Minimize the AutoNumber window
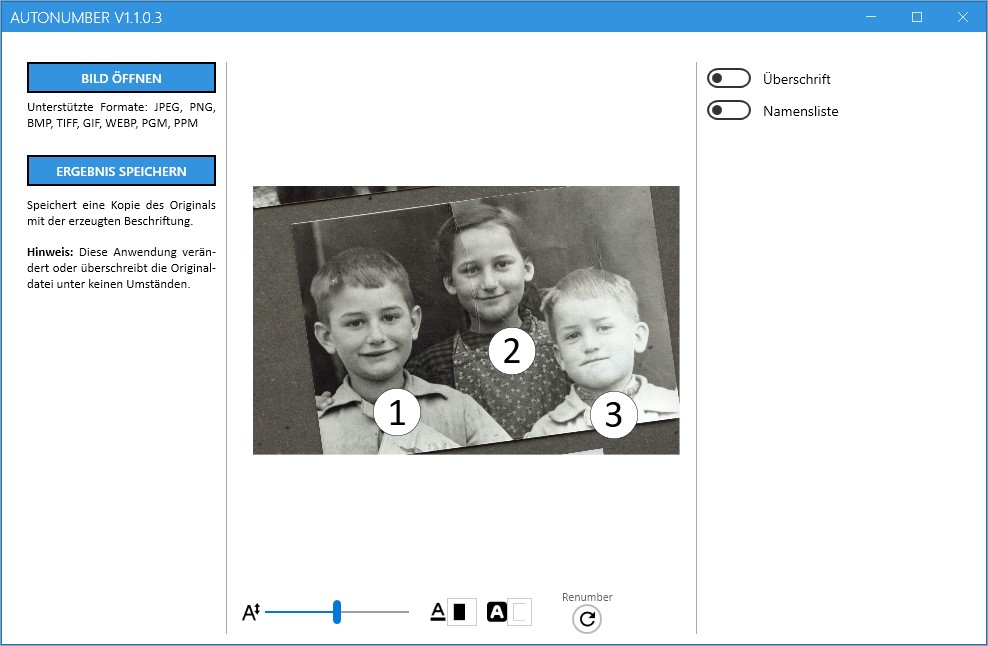Screen dimensions: 988x646 (871, 17)
